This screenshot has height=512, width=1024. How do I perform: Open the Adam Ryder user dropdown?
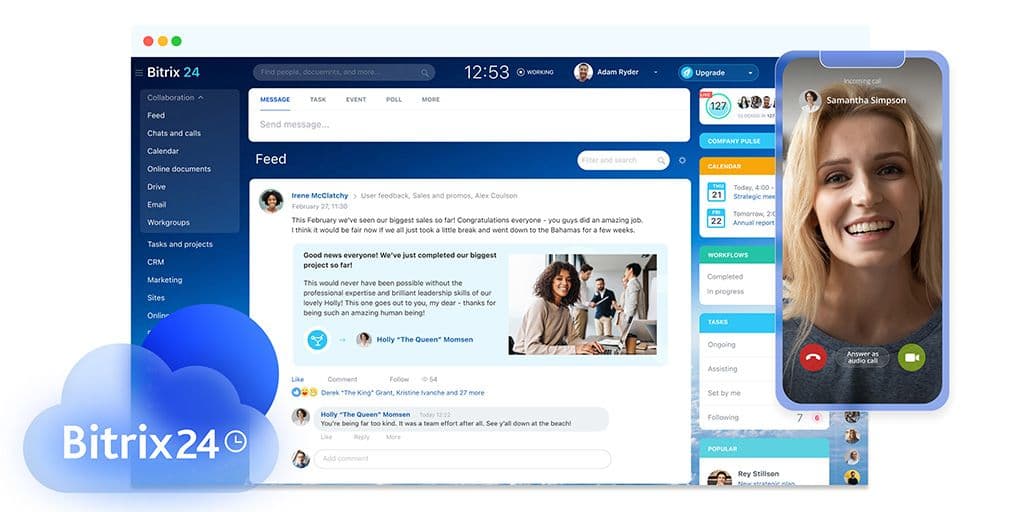tap(656, 73)
